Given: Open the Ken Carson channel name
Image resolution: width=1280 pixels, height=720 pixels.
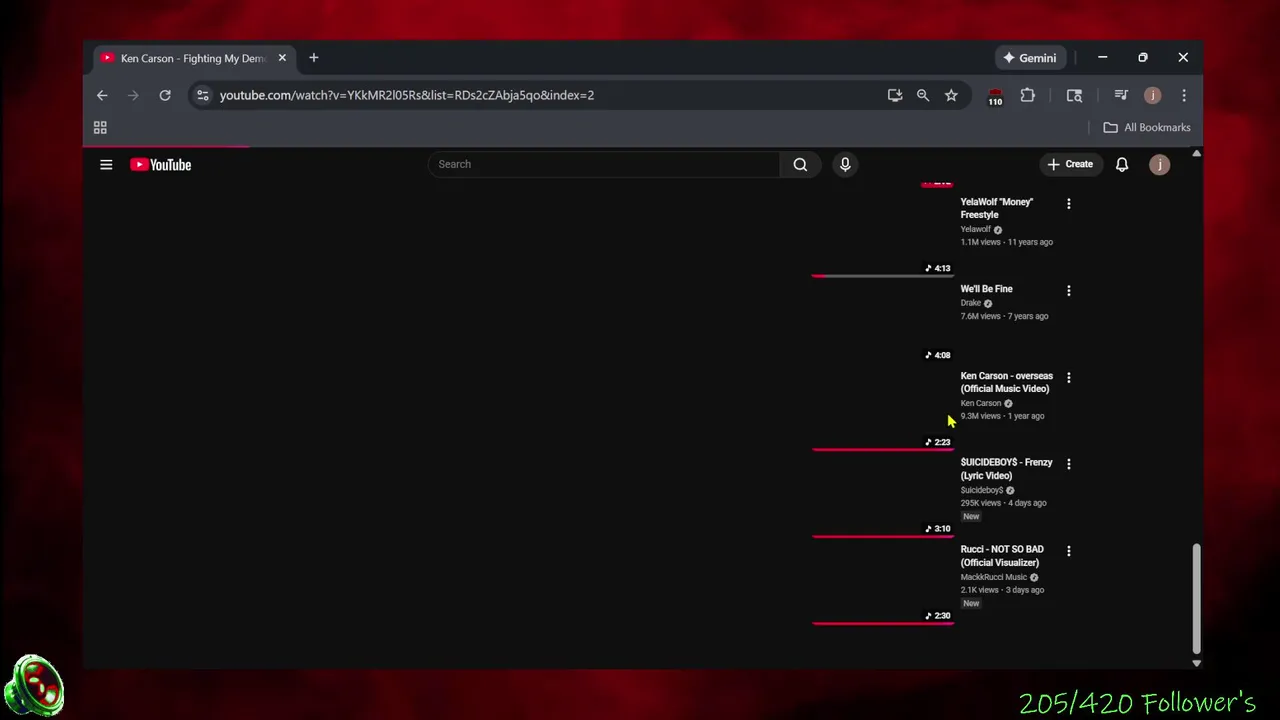Looking at the screenshot, I should [x=981, y=403].
